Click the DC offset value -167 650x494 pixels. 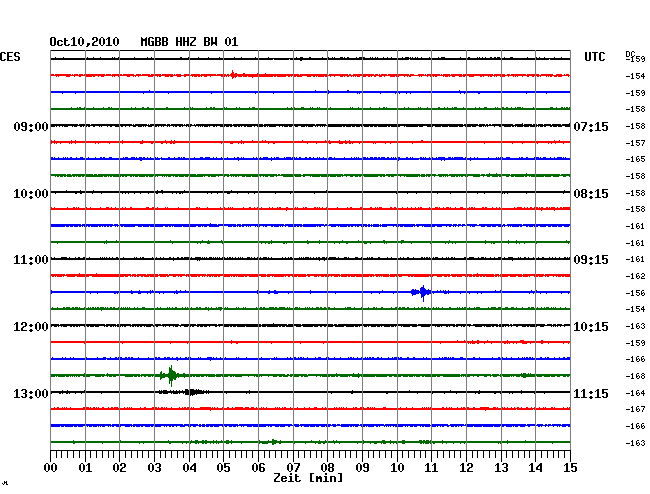[635, 409]
